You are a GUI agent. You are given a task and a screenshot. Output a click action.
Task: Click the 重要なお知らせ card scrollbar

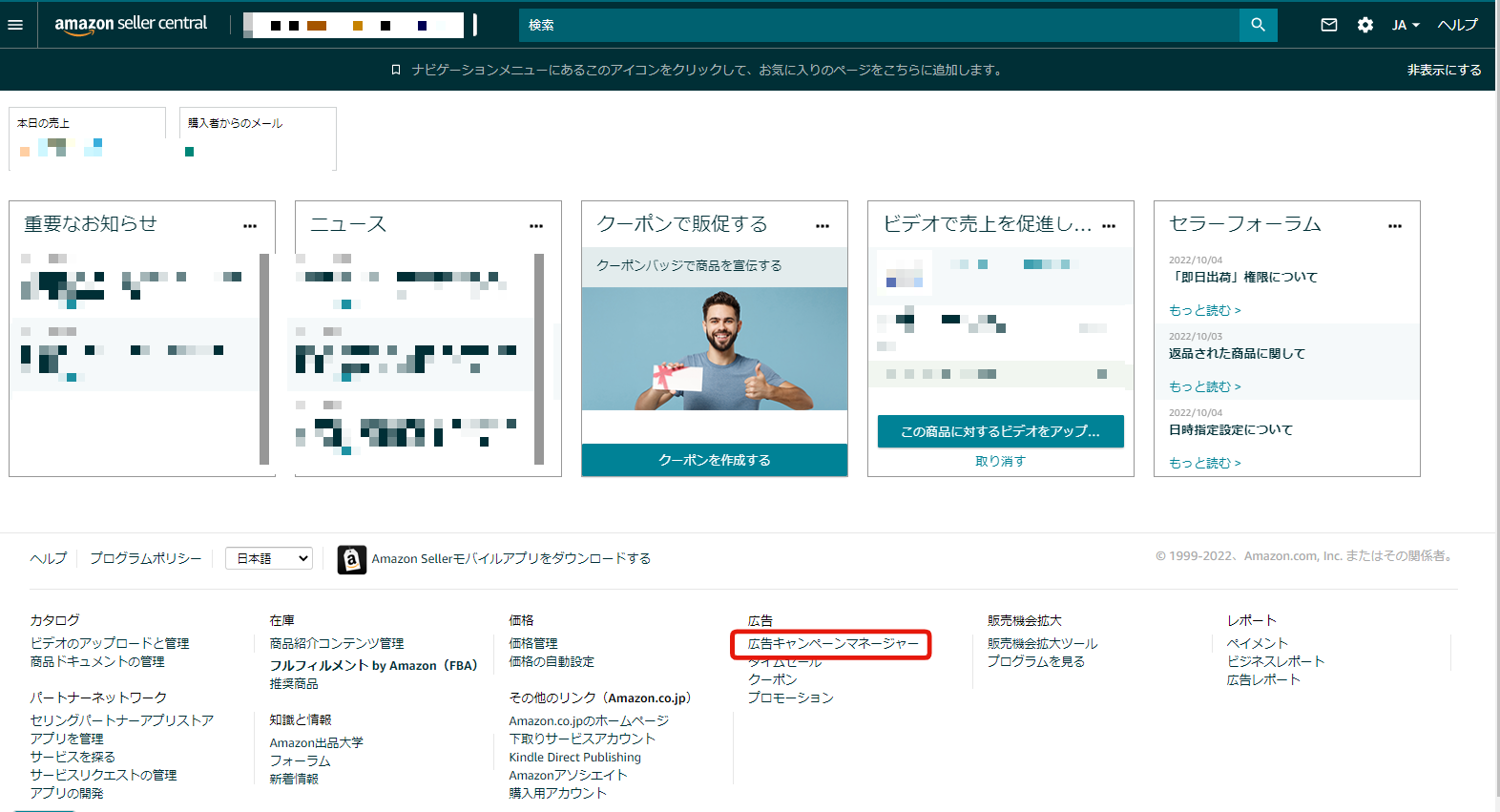(264, 358)
